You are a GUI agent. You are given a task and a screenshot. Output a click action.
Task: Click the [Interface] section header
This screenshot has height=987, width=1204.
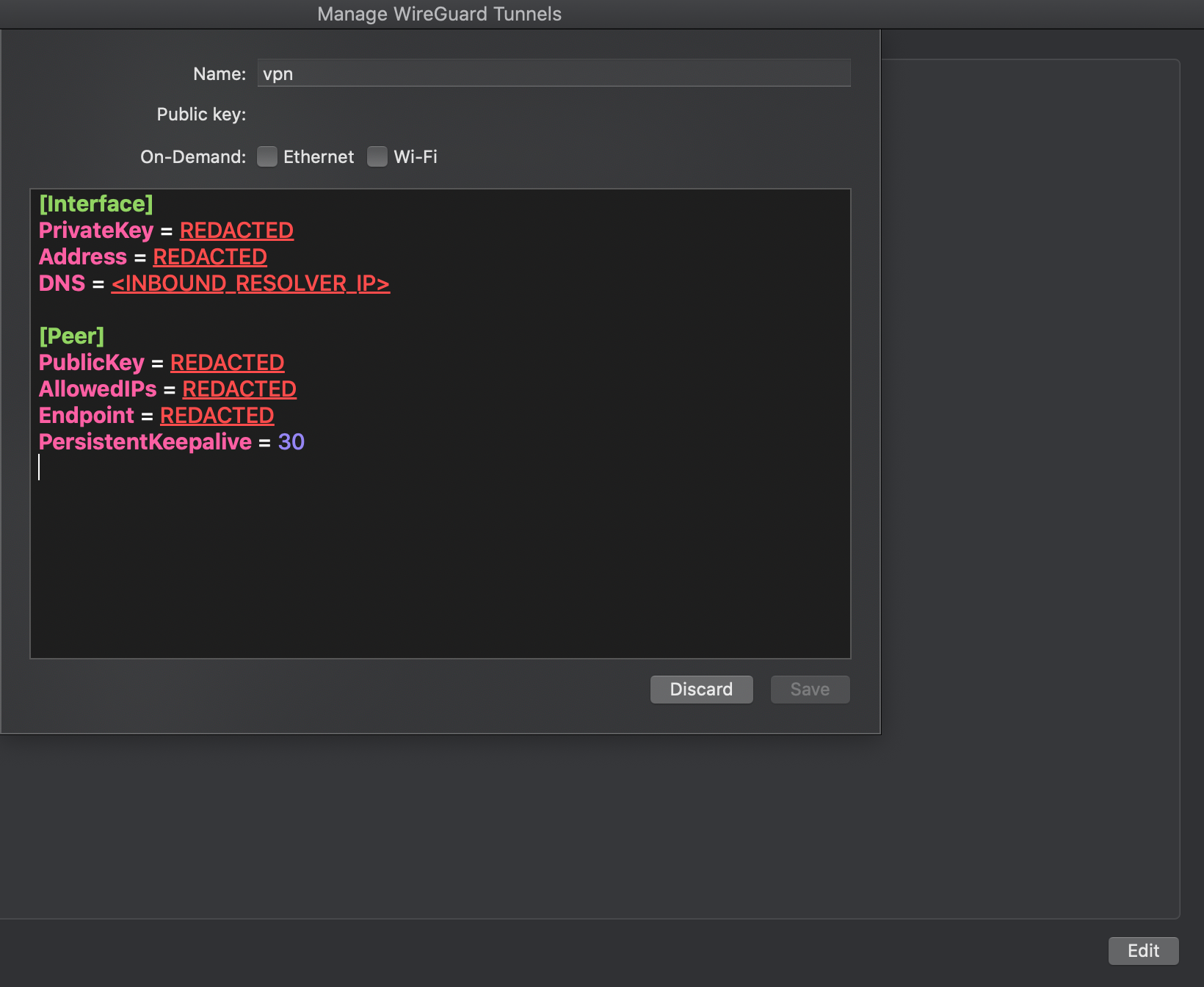click(x=96, y=204)
